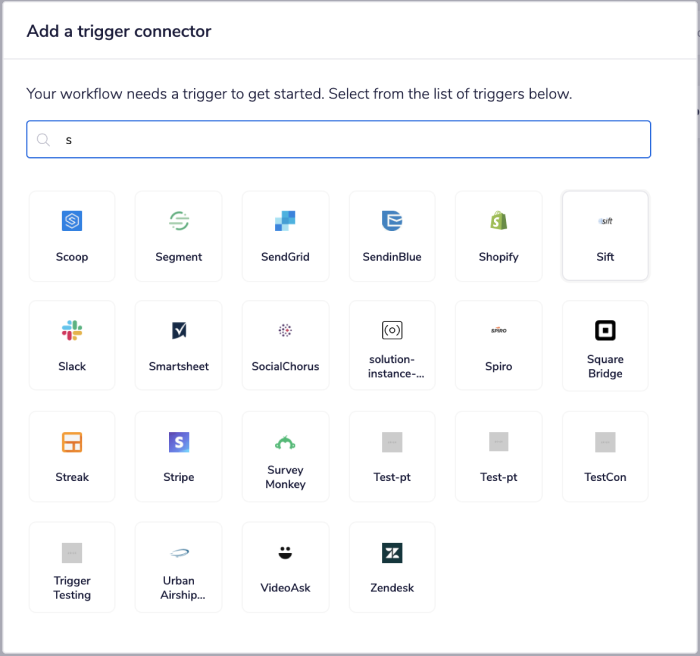Image resolution: width=700 pixels, height=656 pixels.
Task: Pick the Streak connector icon
Action: pyautogui.click(x=72, y=442)
